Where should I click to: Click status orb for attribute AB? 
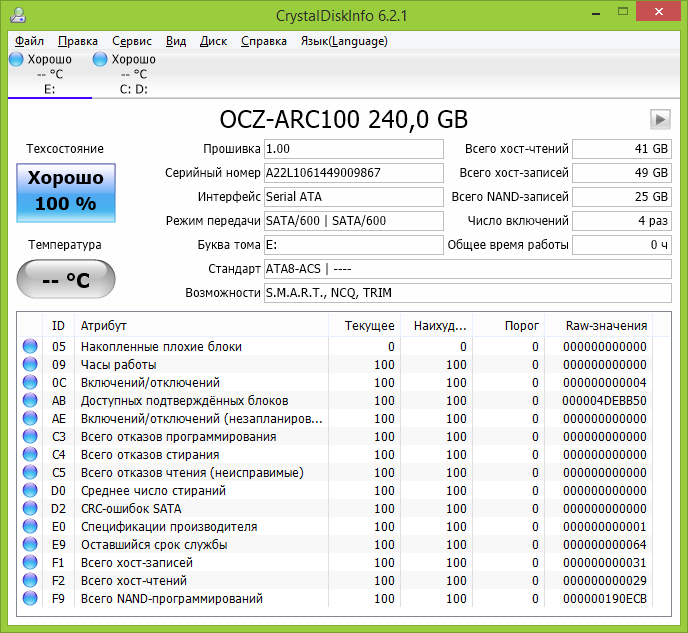pos(30,400)
